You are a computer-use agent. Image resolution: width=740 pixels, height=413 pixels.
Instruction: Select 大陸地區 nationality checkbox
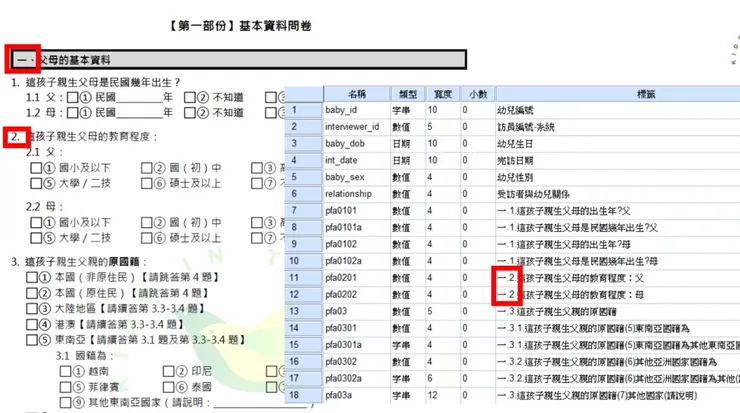pos(32,309)
